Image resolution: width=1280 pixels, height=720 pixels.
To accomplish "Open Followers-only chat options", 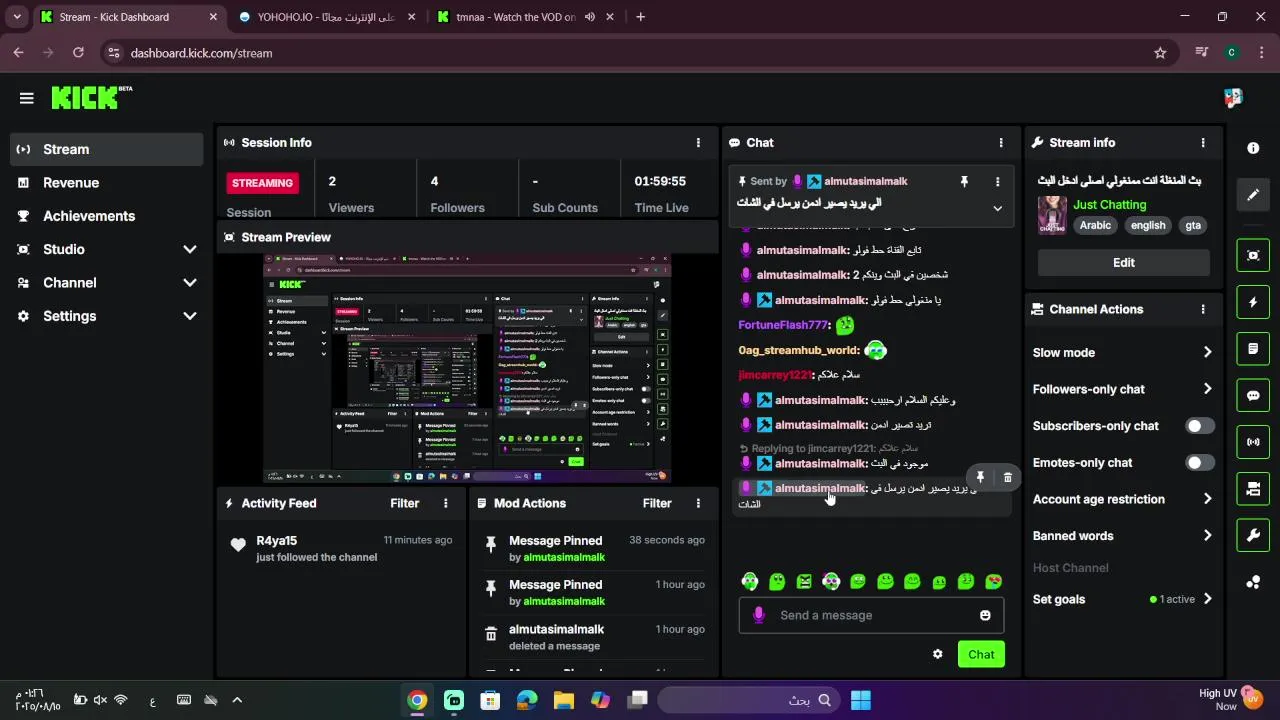I will [x=1123, y=389].
